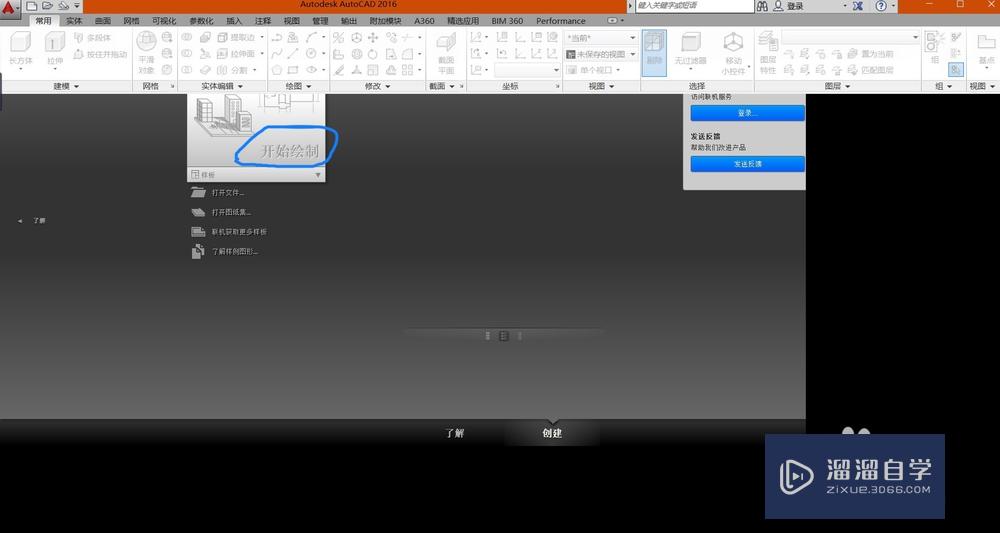This screenshot has width=1000, height=533.
Task: Click the 匹配图层 (Match Layer) tool
Action: [869, 69]
